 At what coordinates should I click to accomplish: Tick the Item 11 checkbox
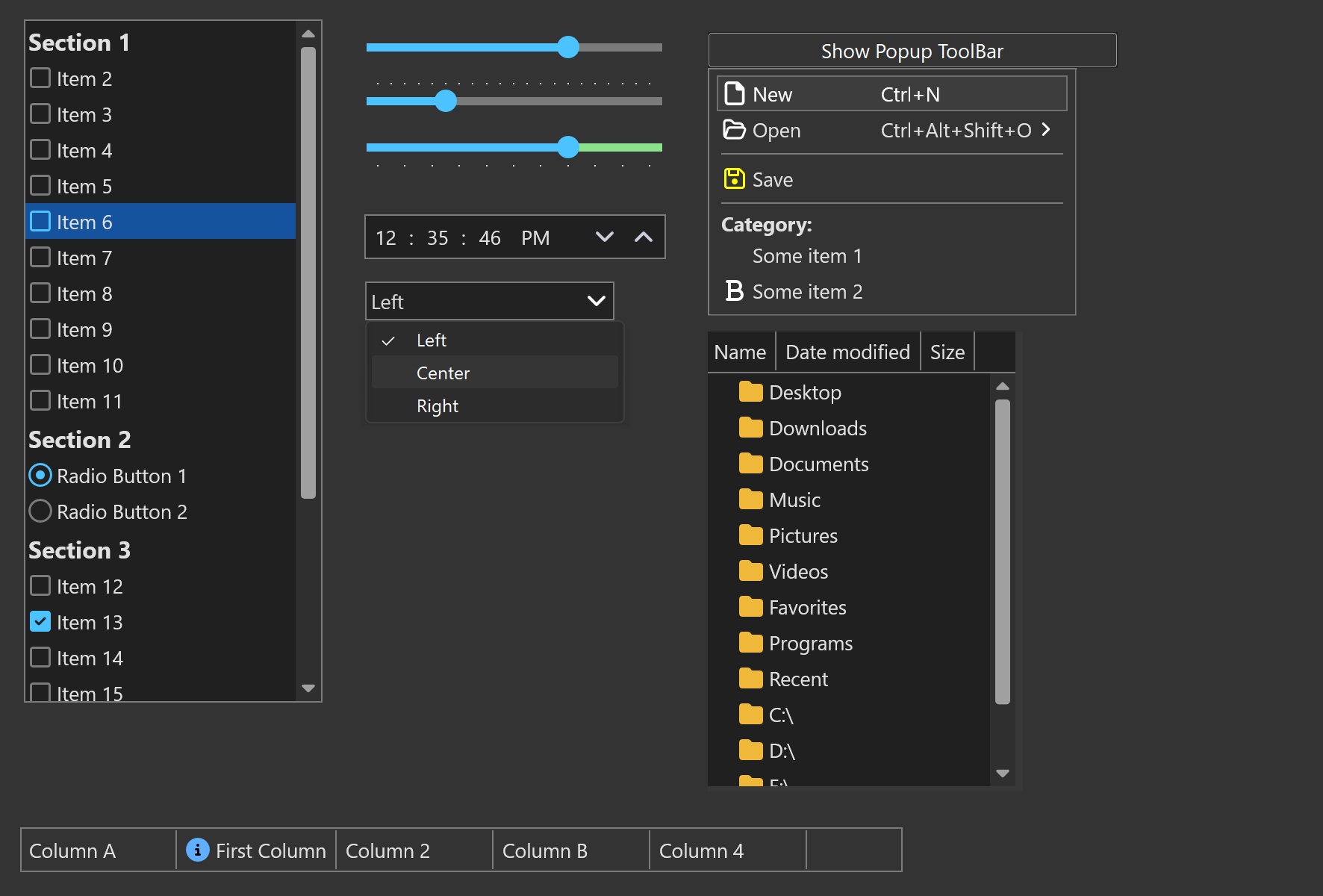click(40, 401)
